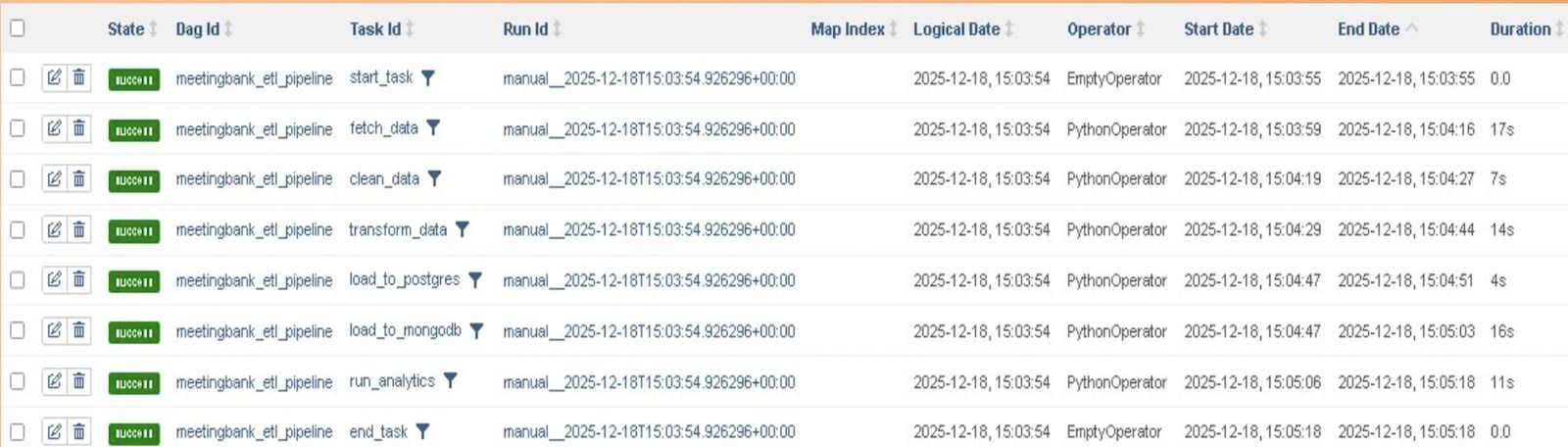
Task: Sort the table by State column
Action: 125,29
